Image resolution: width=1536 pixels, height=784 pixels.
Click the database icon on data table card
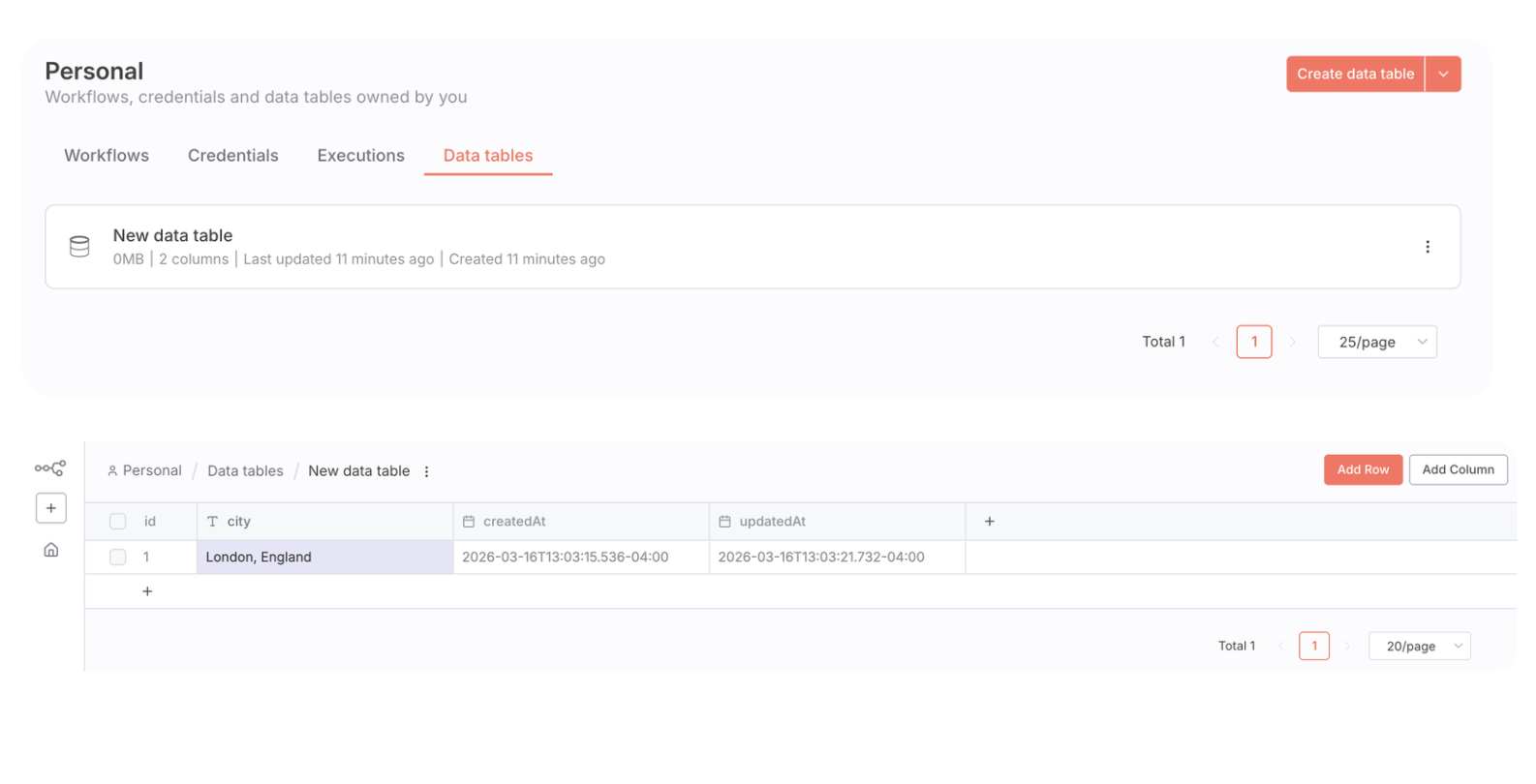tap(79, 247)
